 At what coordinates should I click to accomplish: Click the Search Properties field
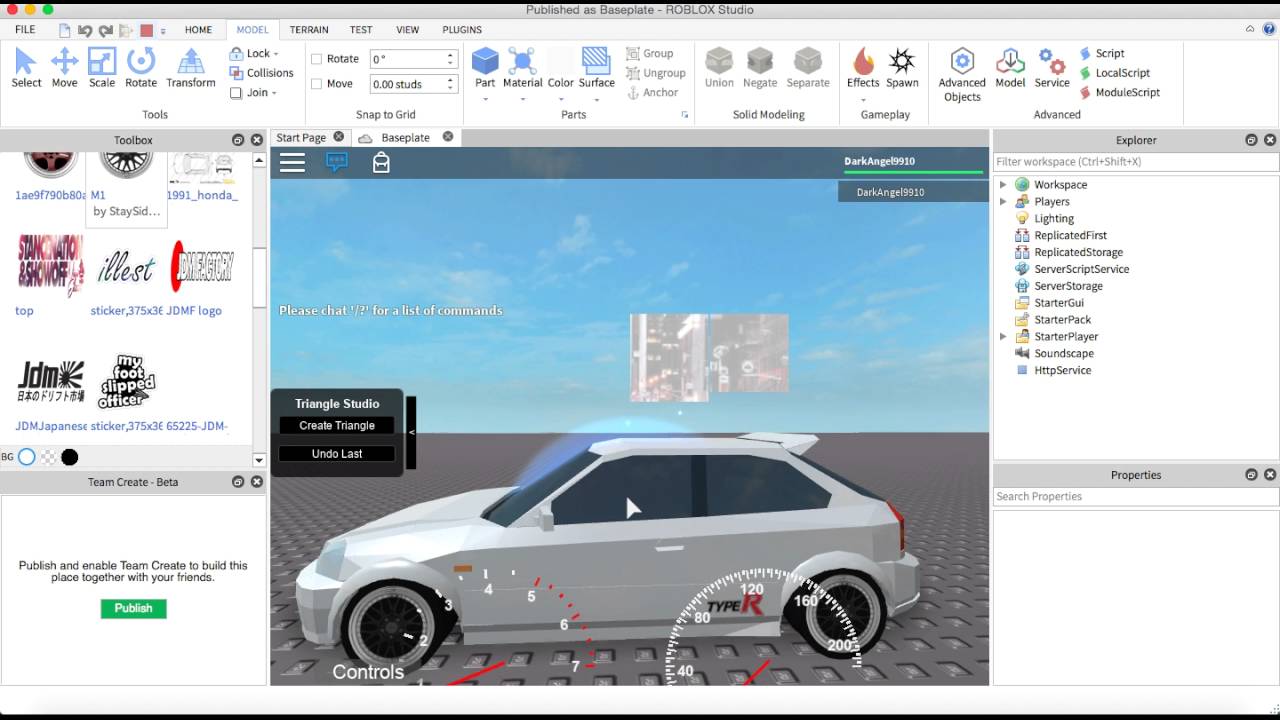click(1136, 496)
